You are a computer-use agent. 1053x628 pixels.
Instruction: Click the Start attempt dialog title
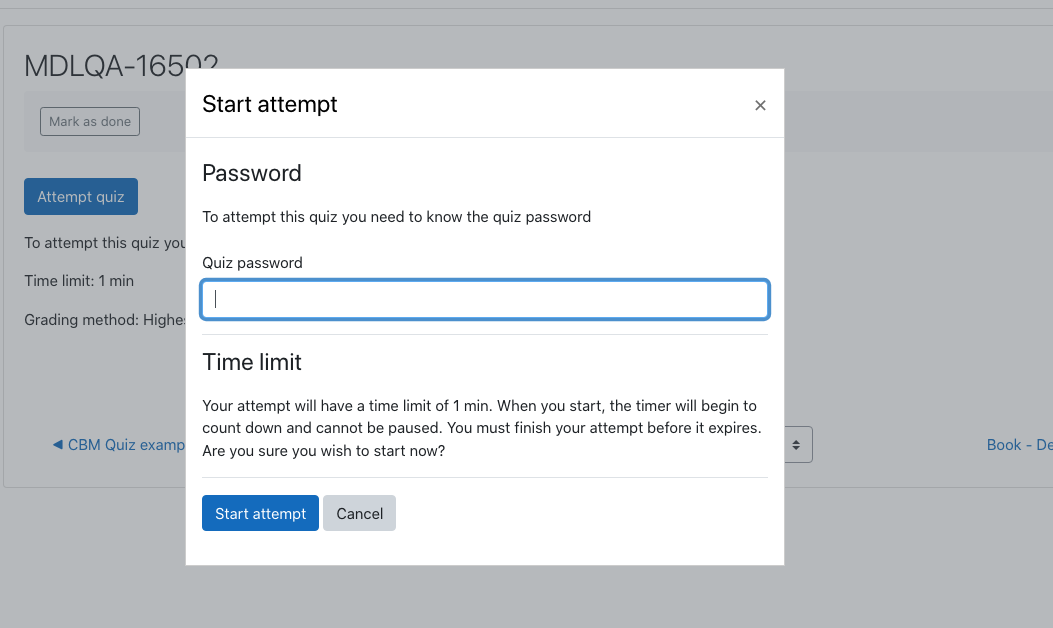coord(269,104)
